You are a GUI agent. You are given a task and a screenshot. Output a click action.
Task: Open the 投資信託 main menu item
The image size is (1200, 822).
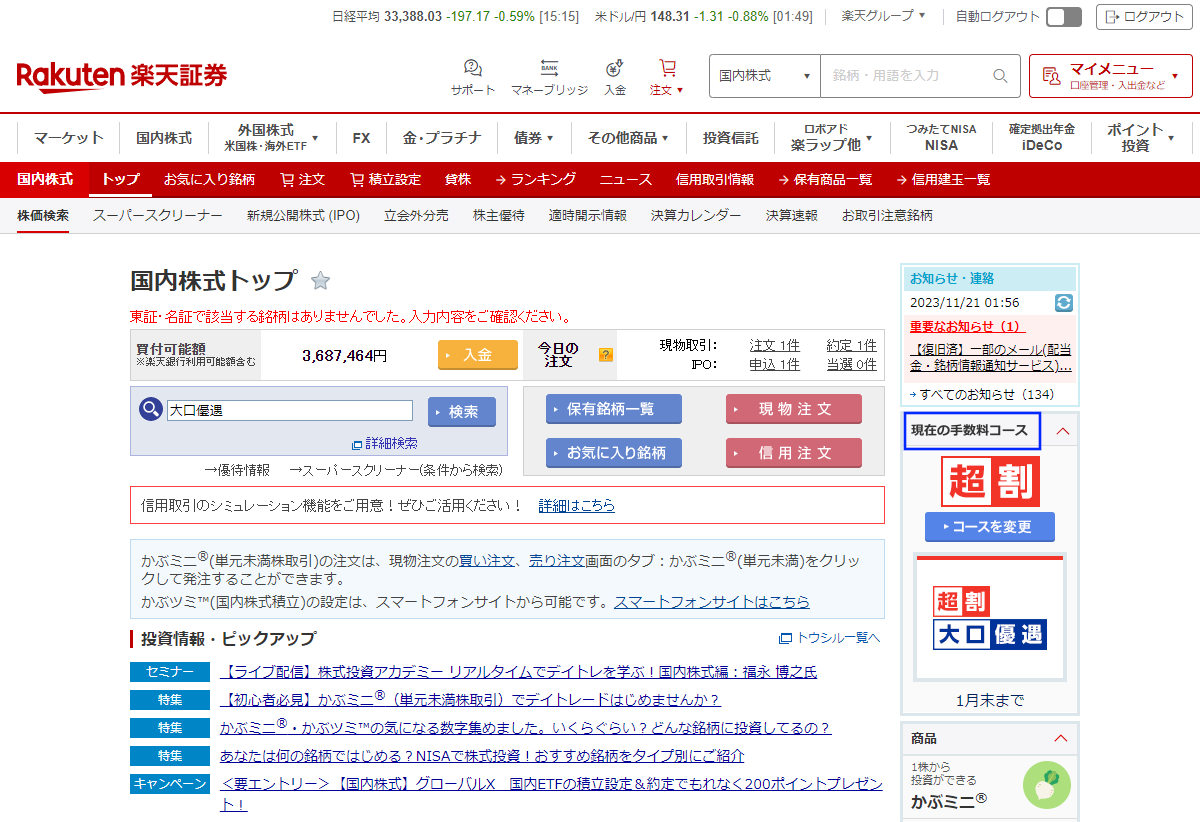tap(730, 138)
